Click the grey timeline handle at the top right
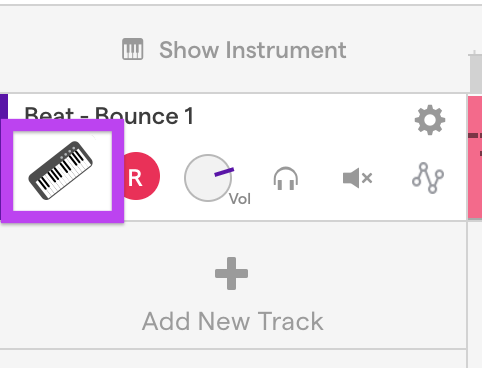 pyautogui.click(x=476, y=72)
